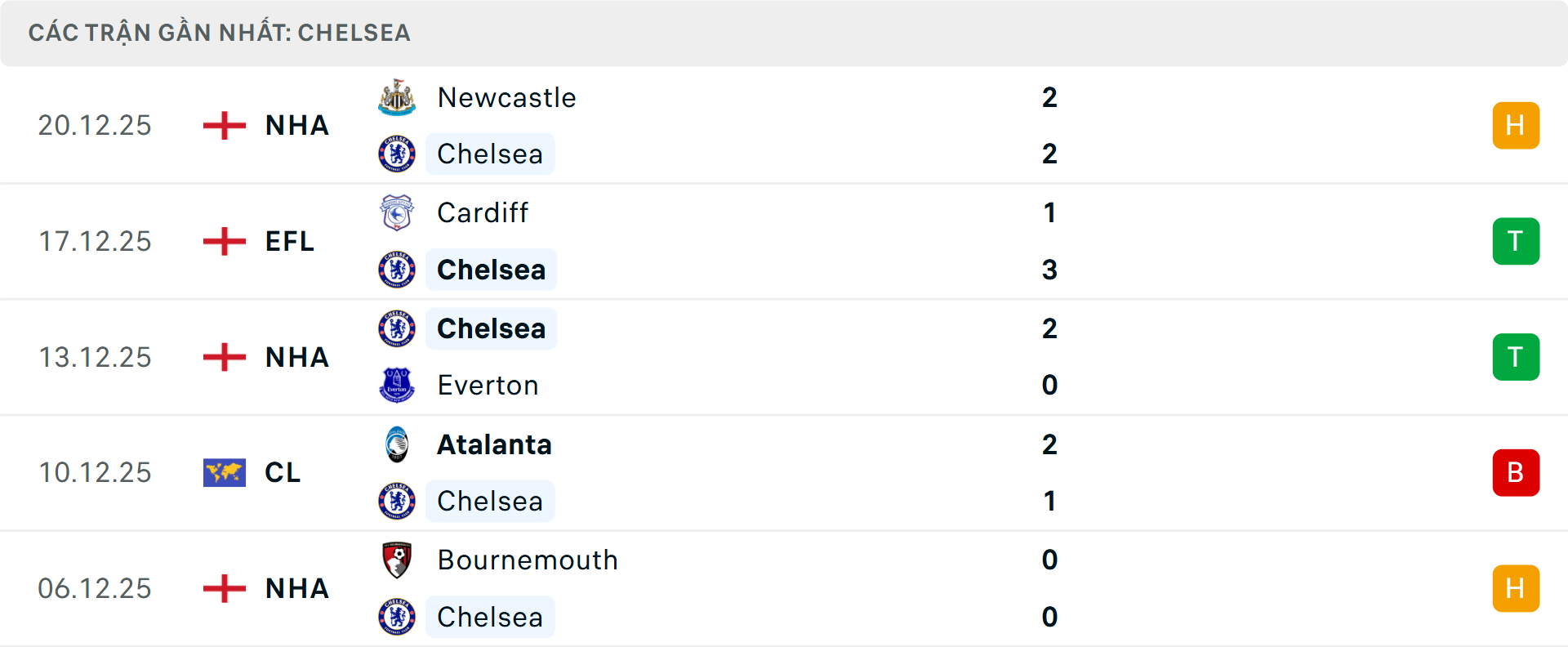The width and height of the screenshot is (1568, 647).
Task: Click Chelsea crest in the Newcastle match
Action: pos(397,154)
